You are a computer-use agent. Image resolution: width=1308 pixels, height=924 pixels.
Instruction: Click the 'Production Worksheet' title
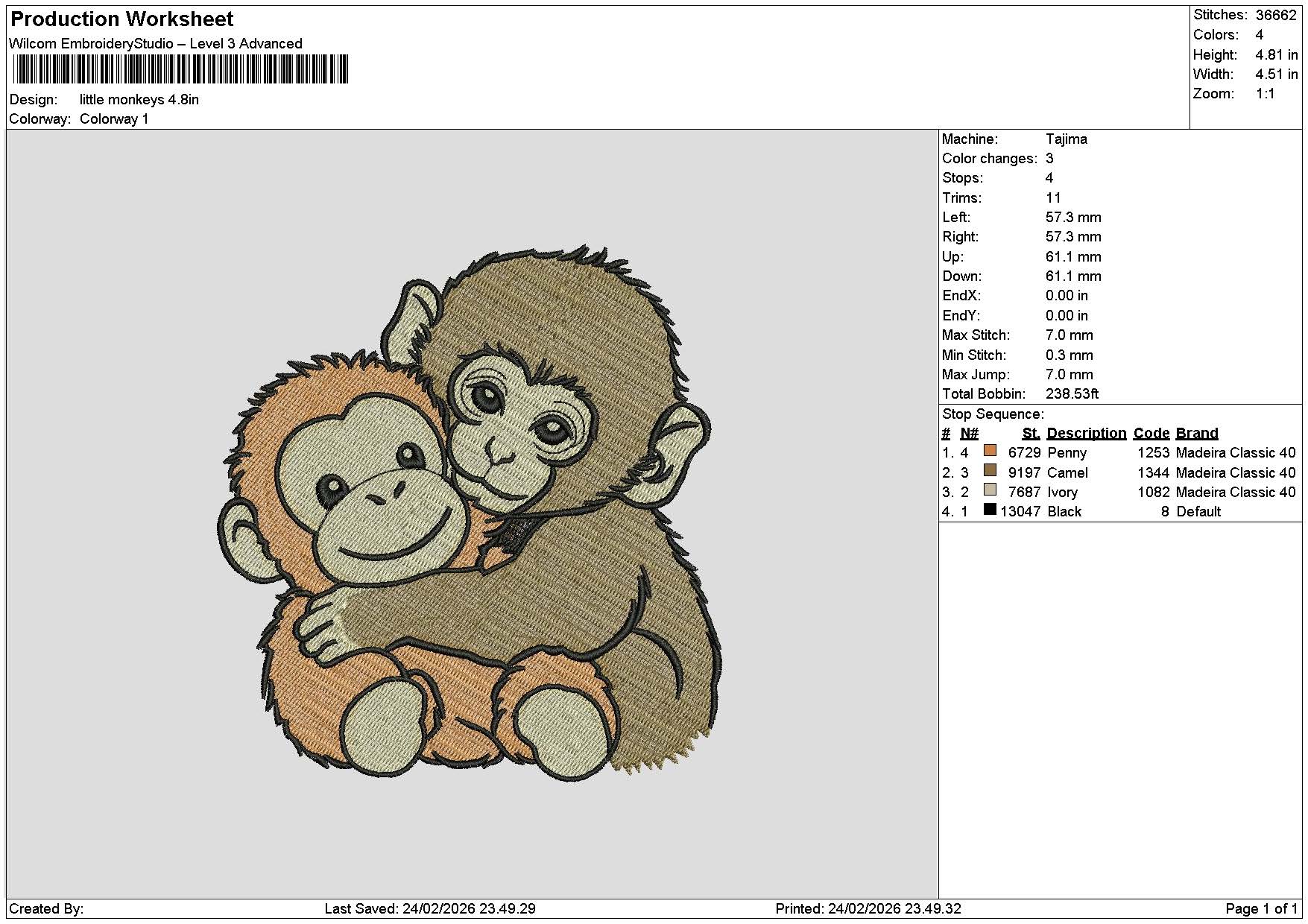coord(121,19)
